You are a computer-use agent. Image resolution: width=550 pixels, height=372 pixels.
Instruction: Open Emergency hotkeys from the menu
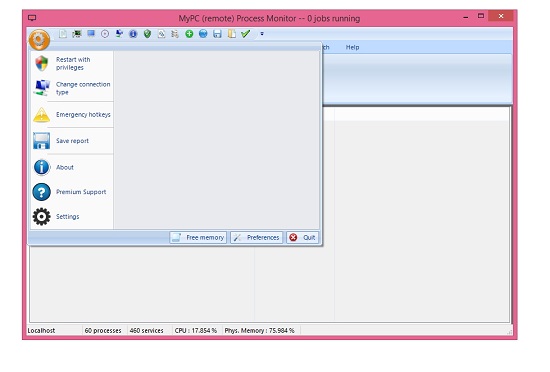[x=72, y=115]
